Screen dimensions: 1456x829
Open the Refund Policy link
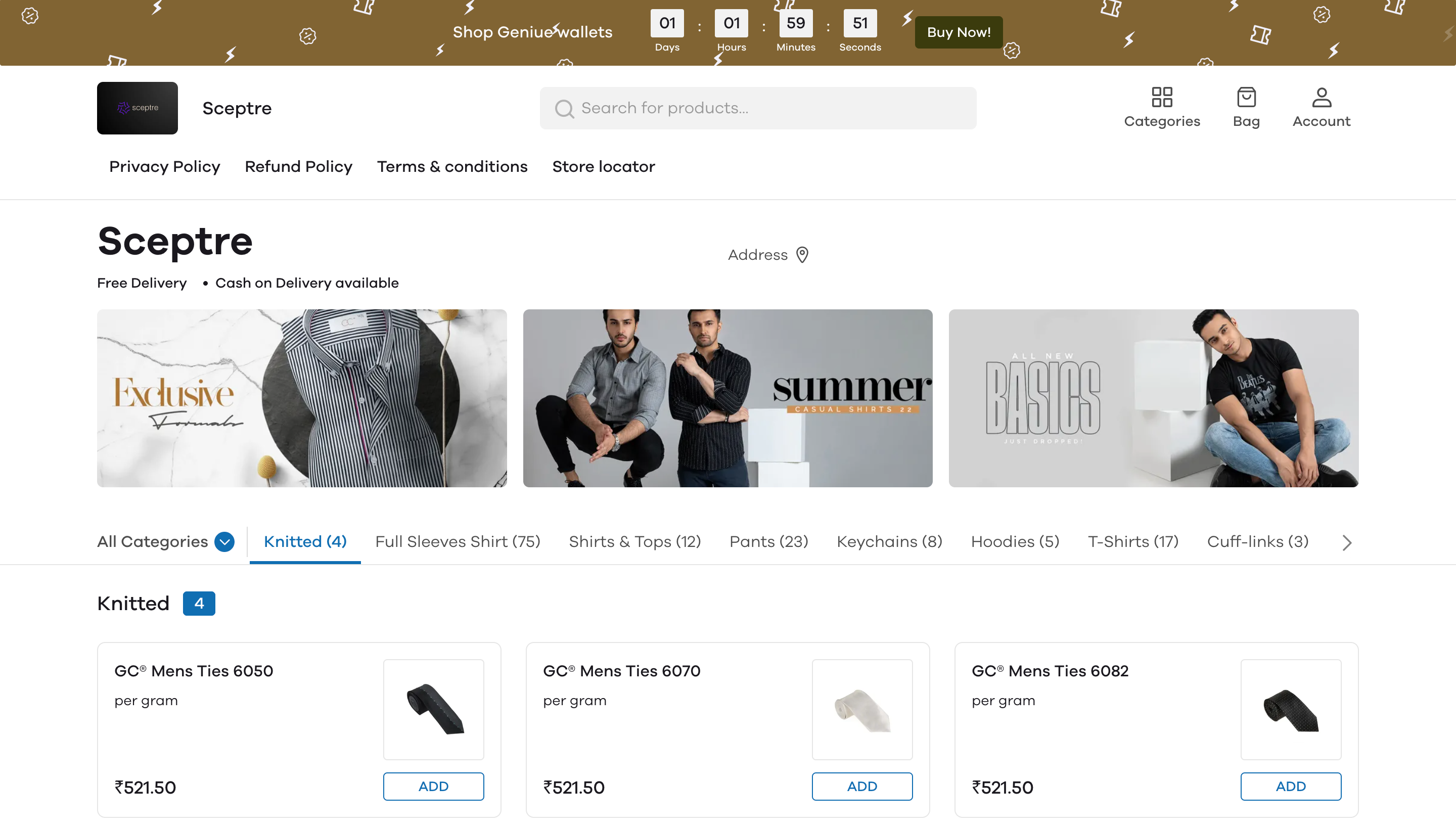point(298,167)
